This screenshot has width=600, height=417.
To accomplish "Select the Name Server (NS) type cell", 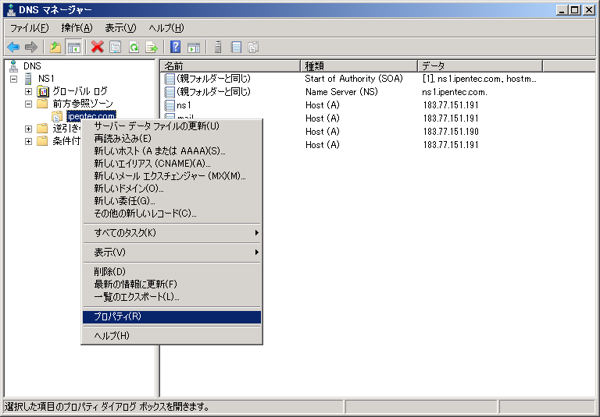I will pyautogui.click(x=341, y=92).
